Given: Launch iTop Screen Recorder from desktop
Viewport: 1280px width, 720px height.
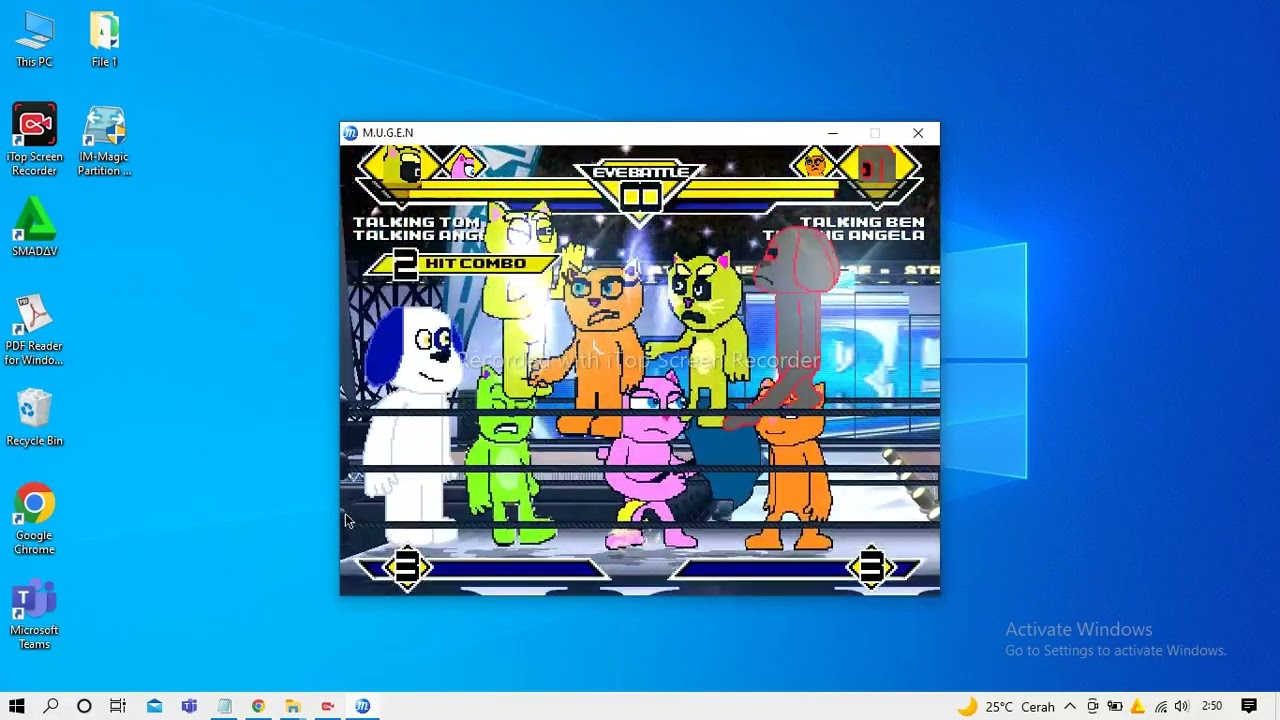Looking at the screenshot, I should 34,140.
